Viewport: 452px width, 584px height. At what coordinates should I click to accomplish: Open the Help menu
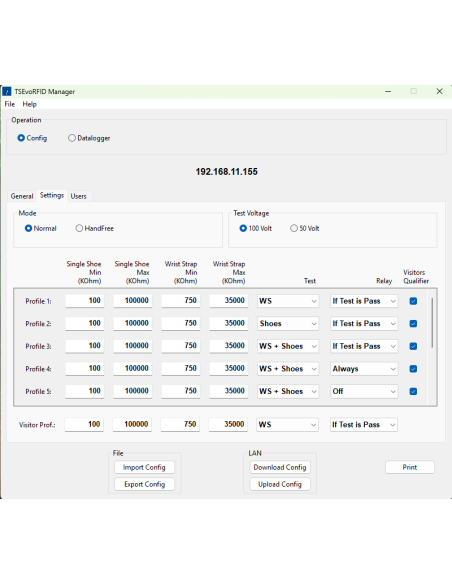(29, 104)
